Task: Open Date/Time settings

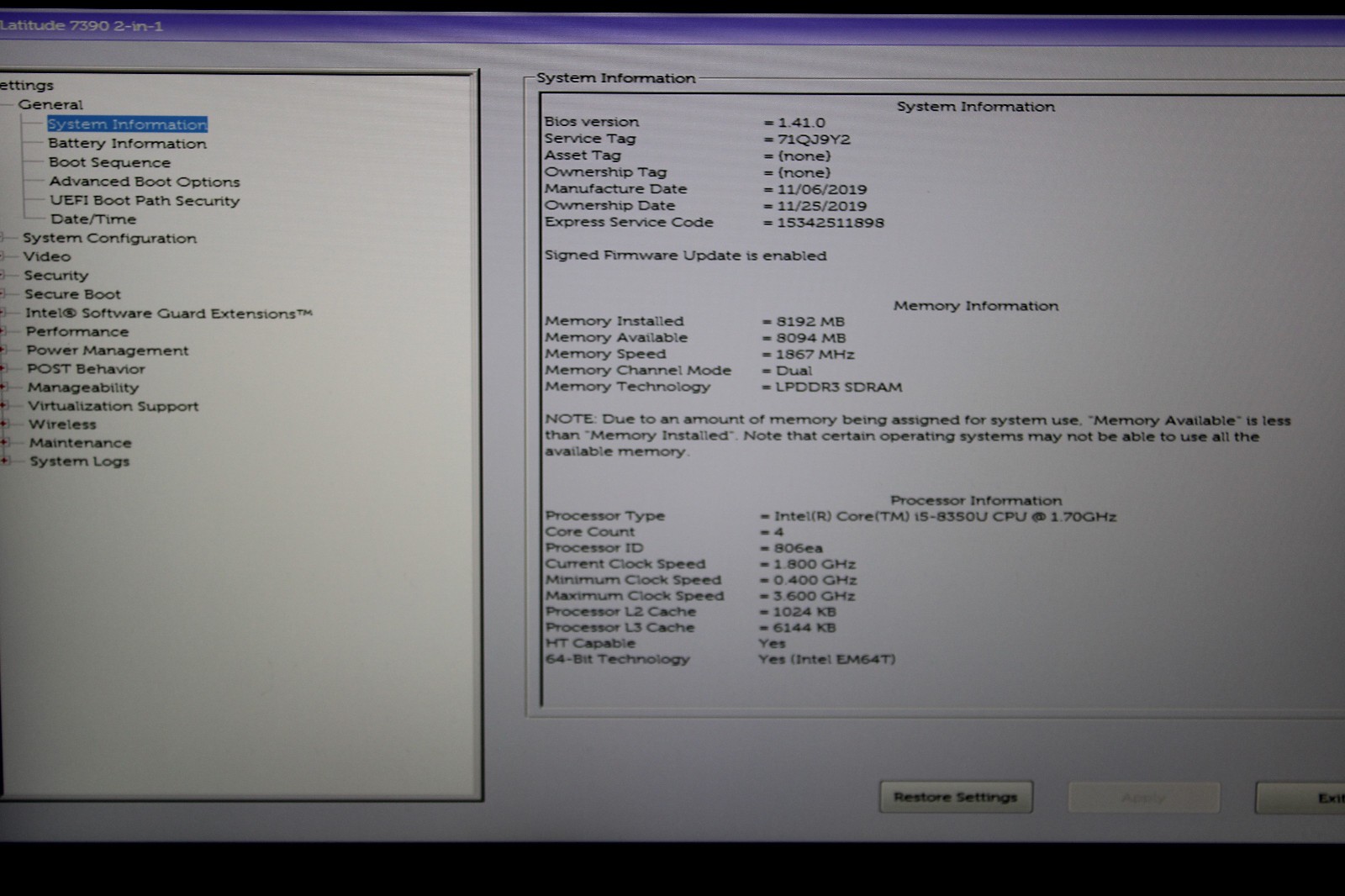Action: point(93,219)
